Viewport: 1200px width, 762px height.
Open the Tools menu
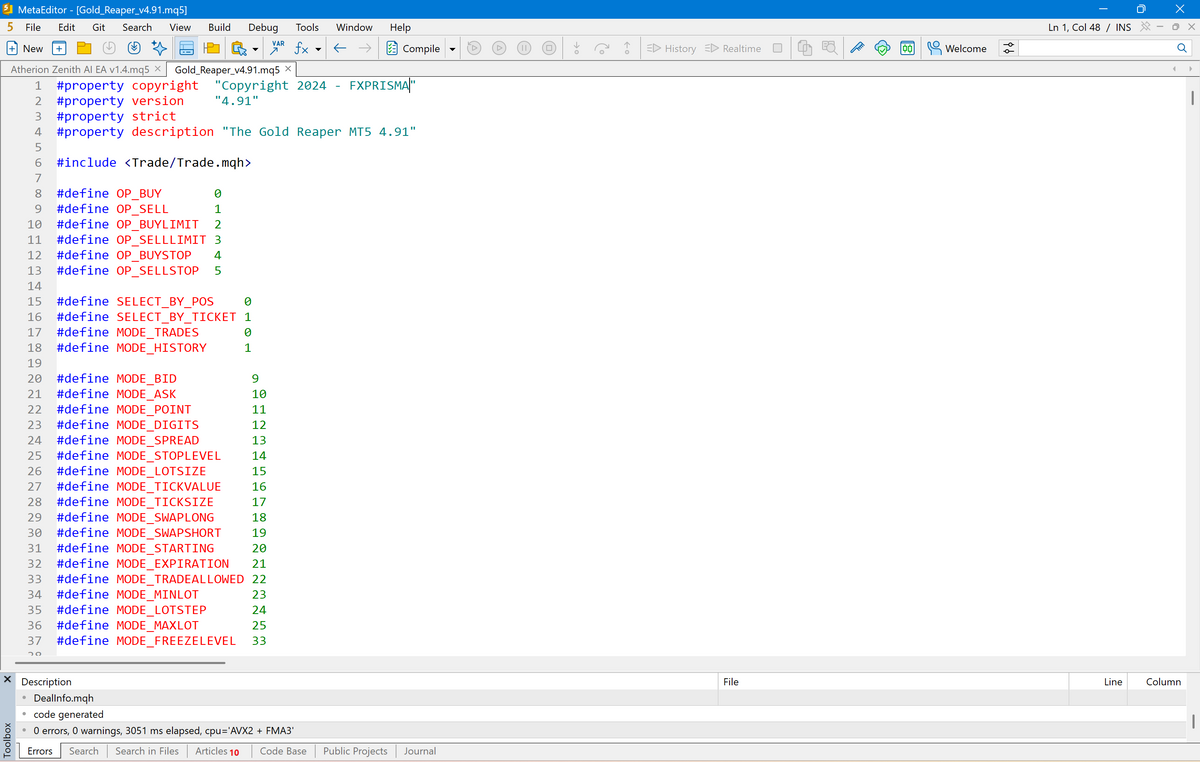click(x=307, y=27)
